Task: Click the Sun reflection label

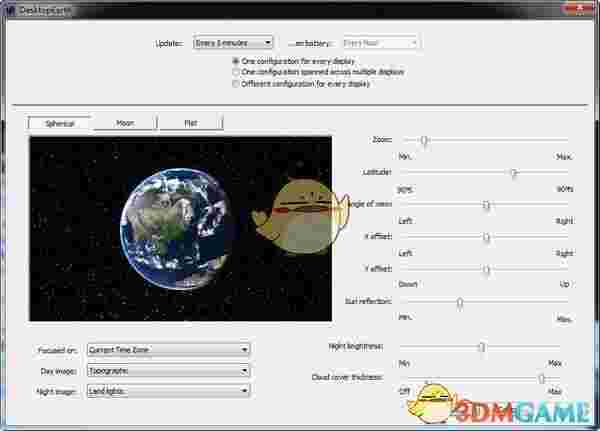Action: click(368, 301)
